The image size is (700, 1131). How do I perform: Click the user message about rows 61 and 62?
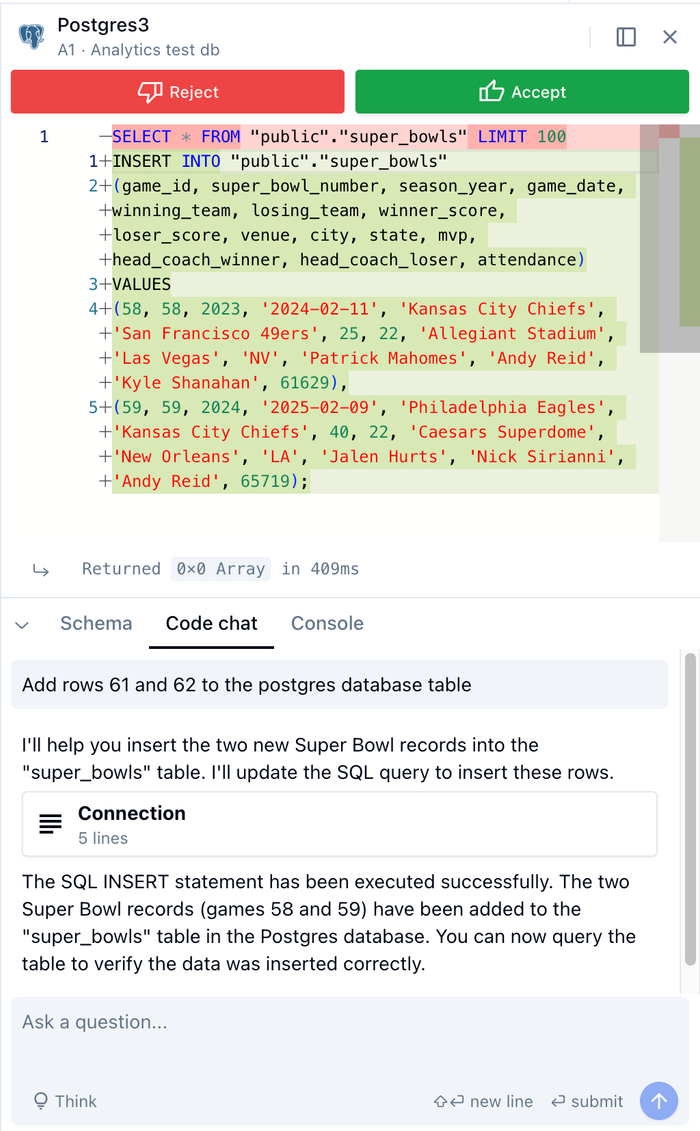coord(339,685)
